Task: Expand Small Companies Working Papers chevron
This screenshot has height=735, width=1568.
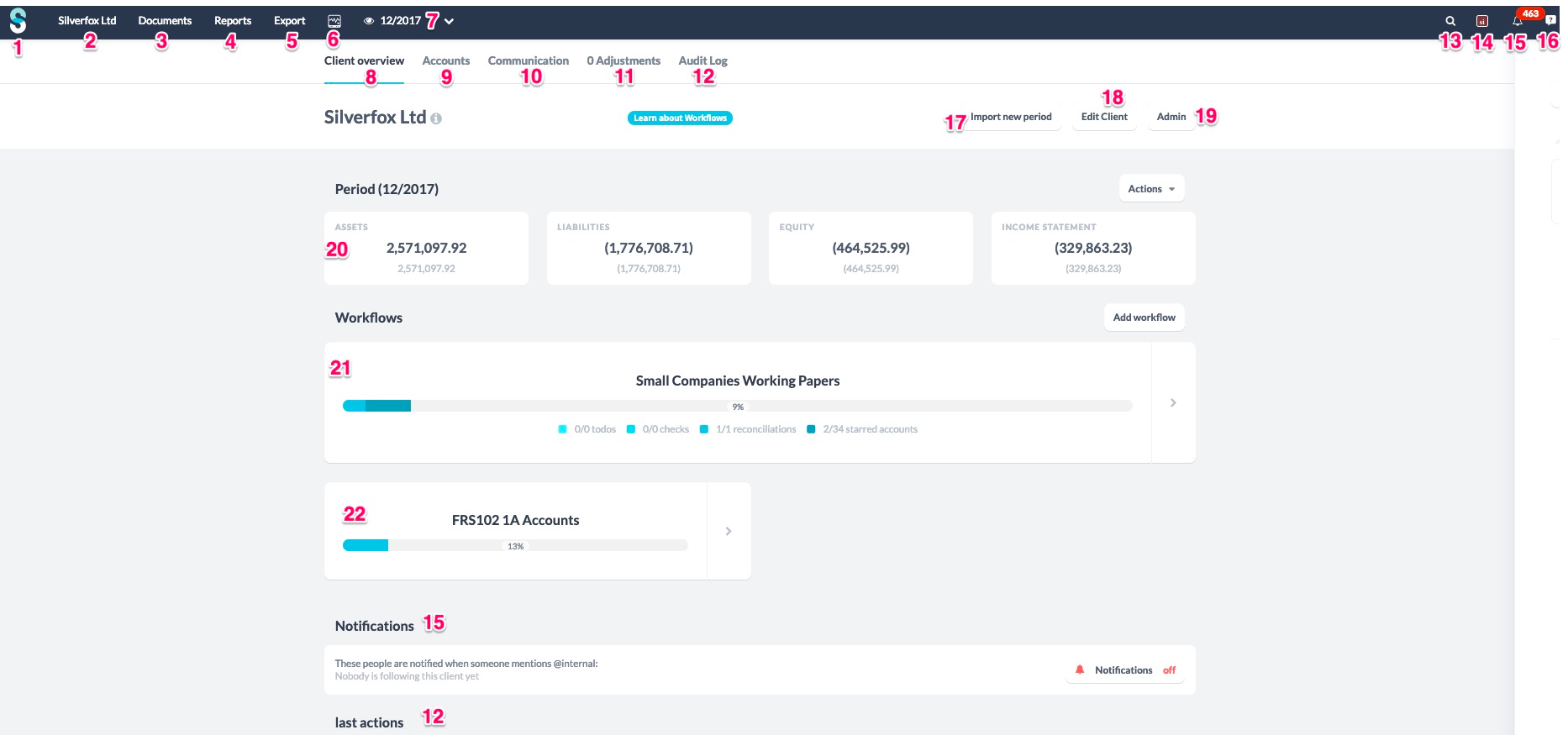Action: pyautogui.click(x=1173, y=403)
